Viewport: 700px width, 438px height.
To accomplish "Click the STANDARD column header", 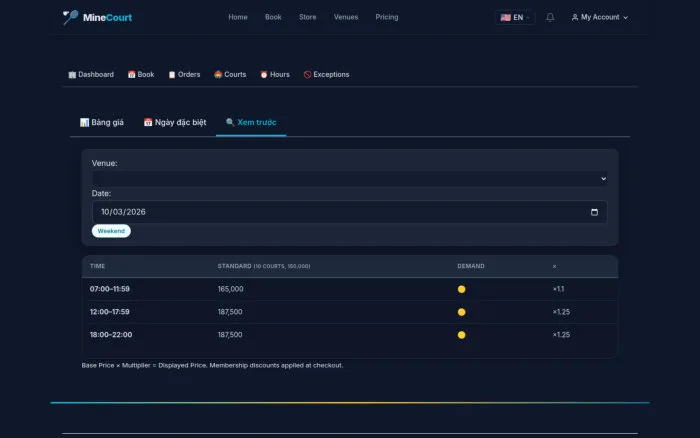I will (x=264, y=266).
